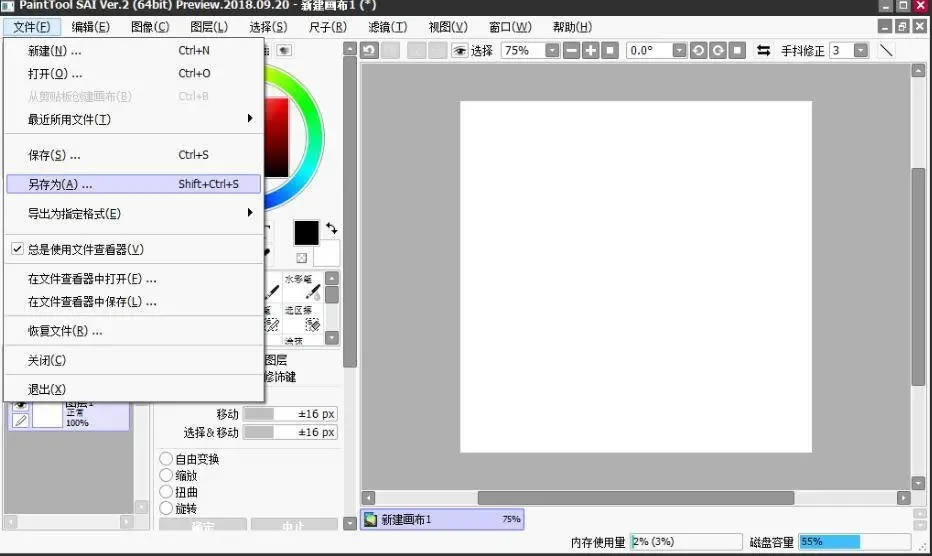Rotate canvas clockwise icon
932x556 pixels.
pyautogui.click(x=718, y=51)
